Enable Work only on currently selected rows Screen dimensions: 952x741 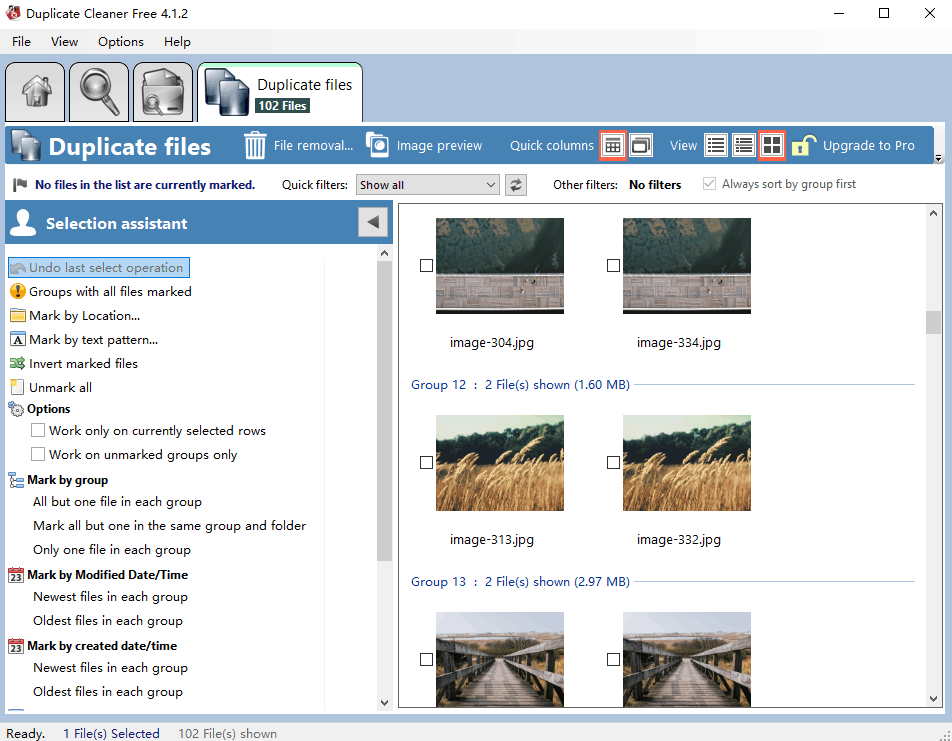tap(38, 430)
